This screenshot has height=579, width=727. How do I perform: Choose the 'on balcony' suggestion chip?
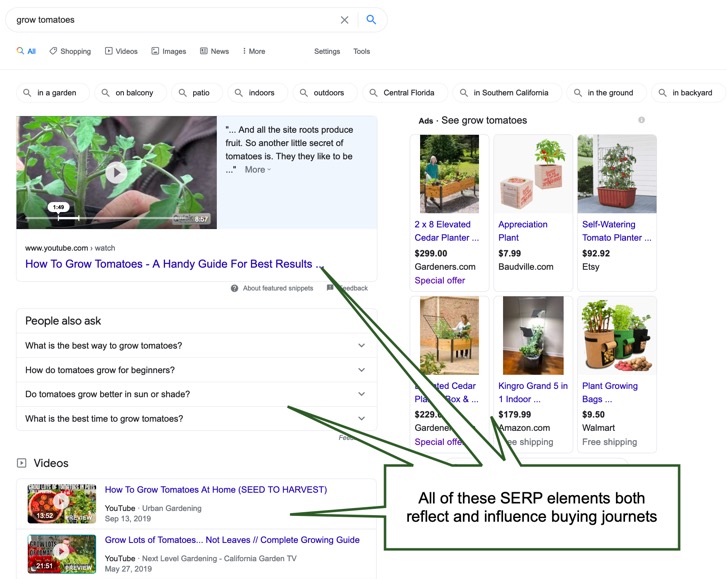coord(130,93)
